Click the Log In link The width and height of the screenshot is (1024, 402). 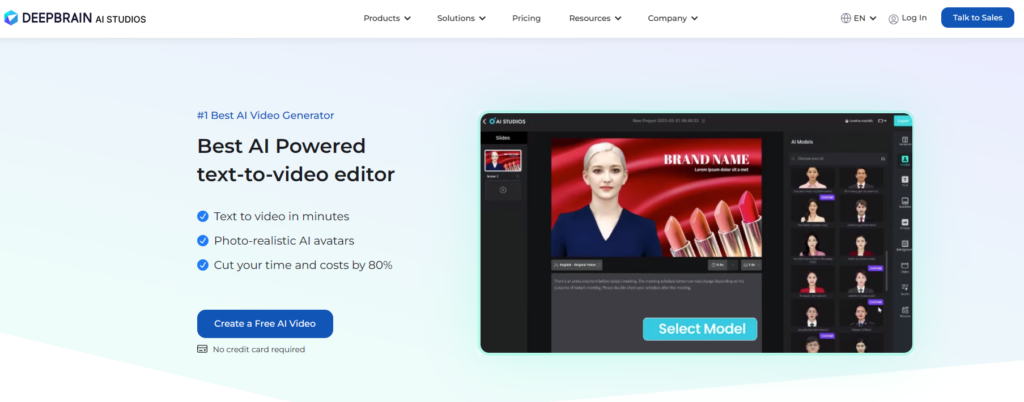coord(914,18)
